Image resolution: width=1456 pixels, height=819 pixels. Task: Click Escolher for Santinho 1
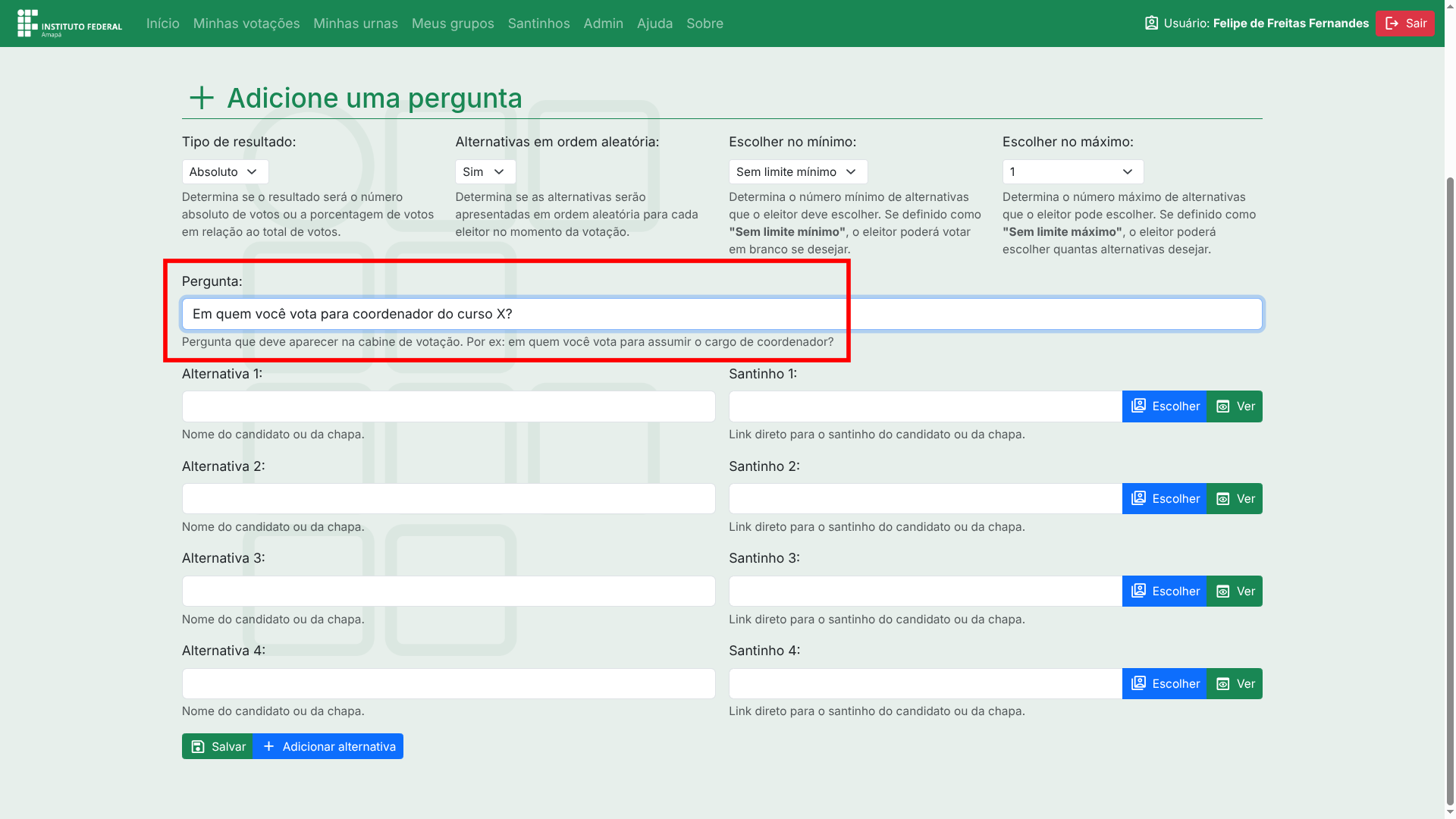(1164, 406)
